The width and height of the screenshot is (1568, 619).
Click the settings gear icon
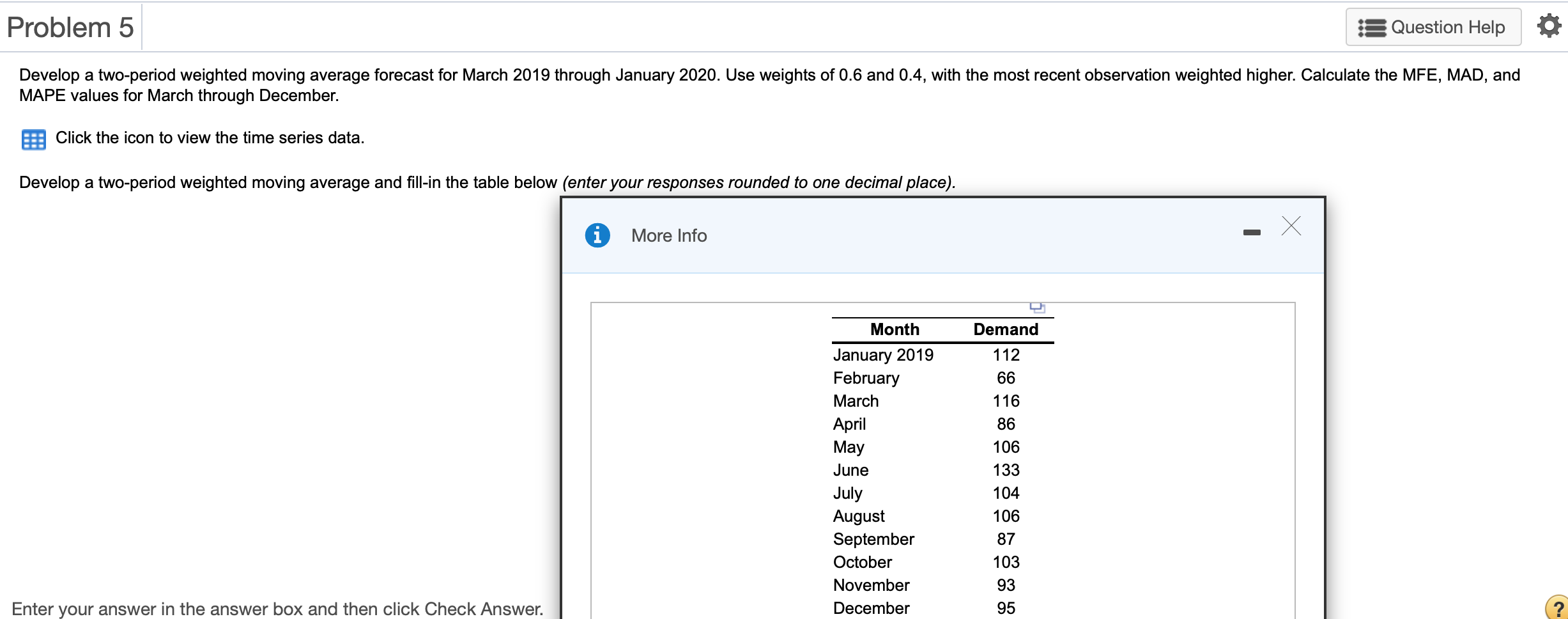click(1549, 26)
